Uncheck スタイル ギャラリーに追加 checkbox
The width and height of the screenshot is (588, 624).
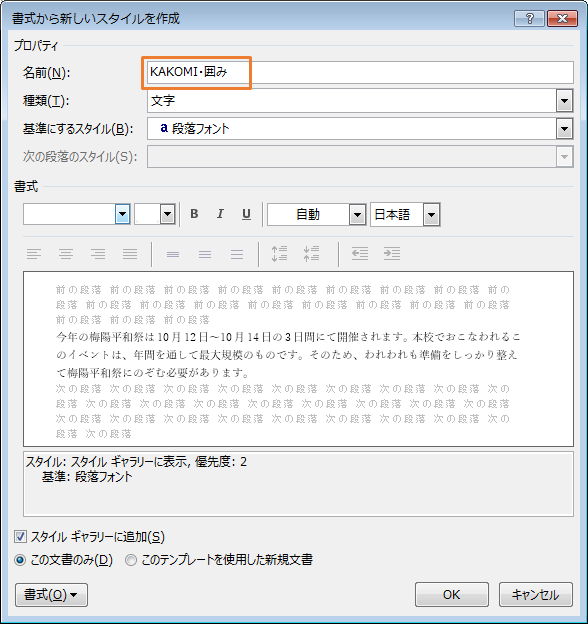[20, 537]
